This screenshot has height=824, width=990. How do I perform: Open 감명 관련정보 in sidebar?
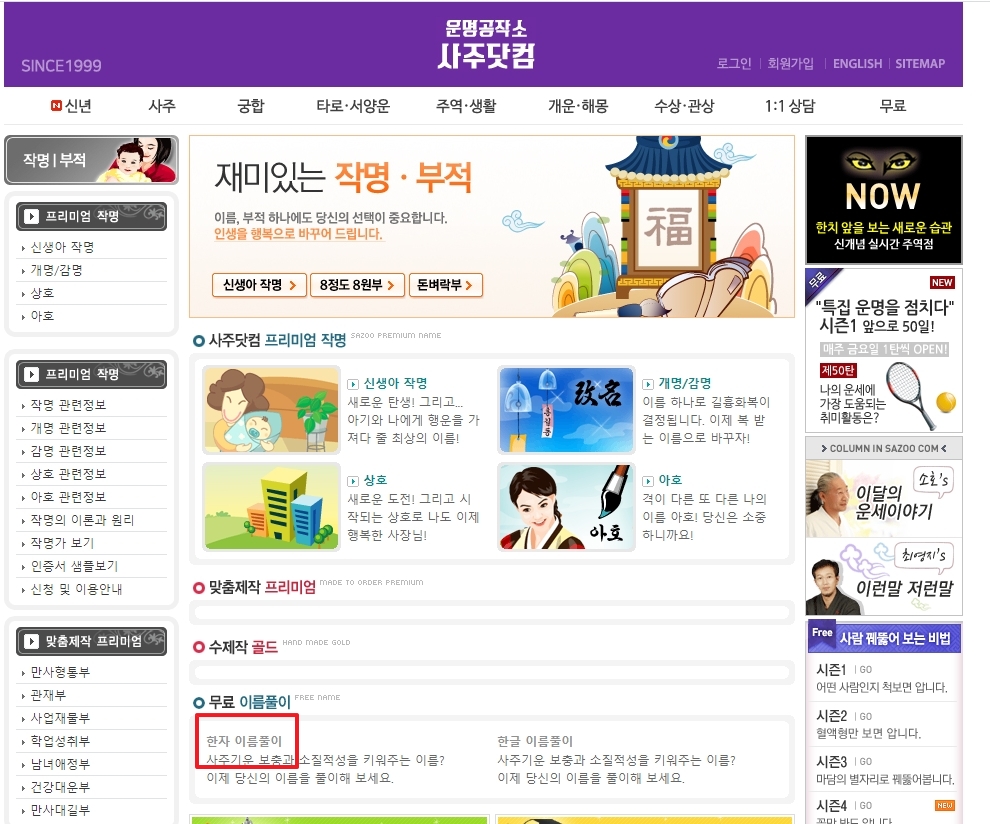pos(68,451)
